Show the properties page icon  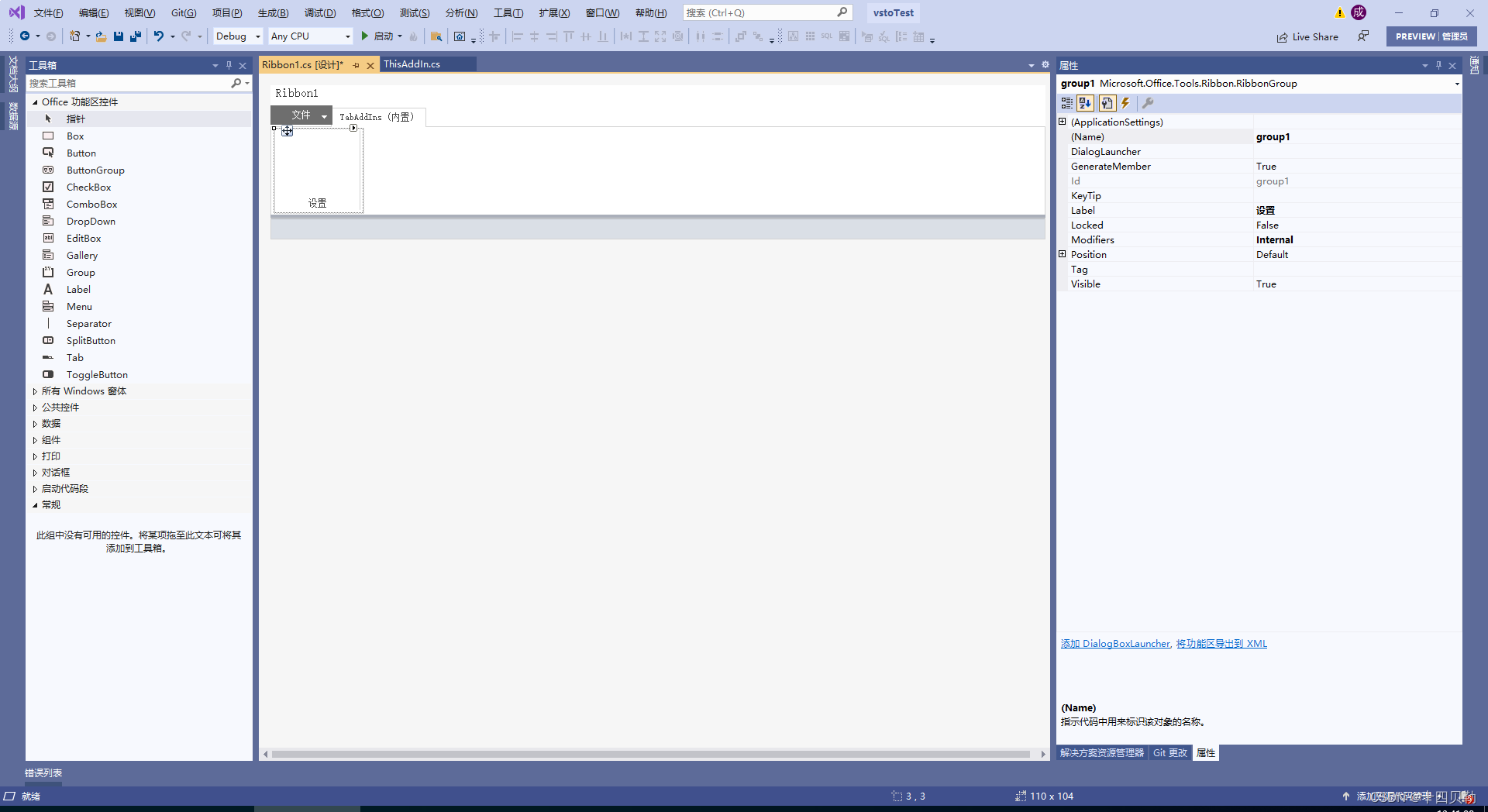tap(1107, 103)
